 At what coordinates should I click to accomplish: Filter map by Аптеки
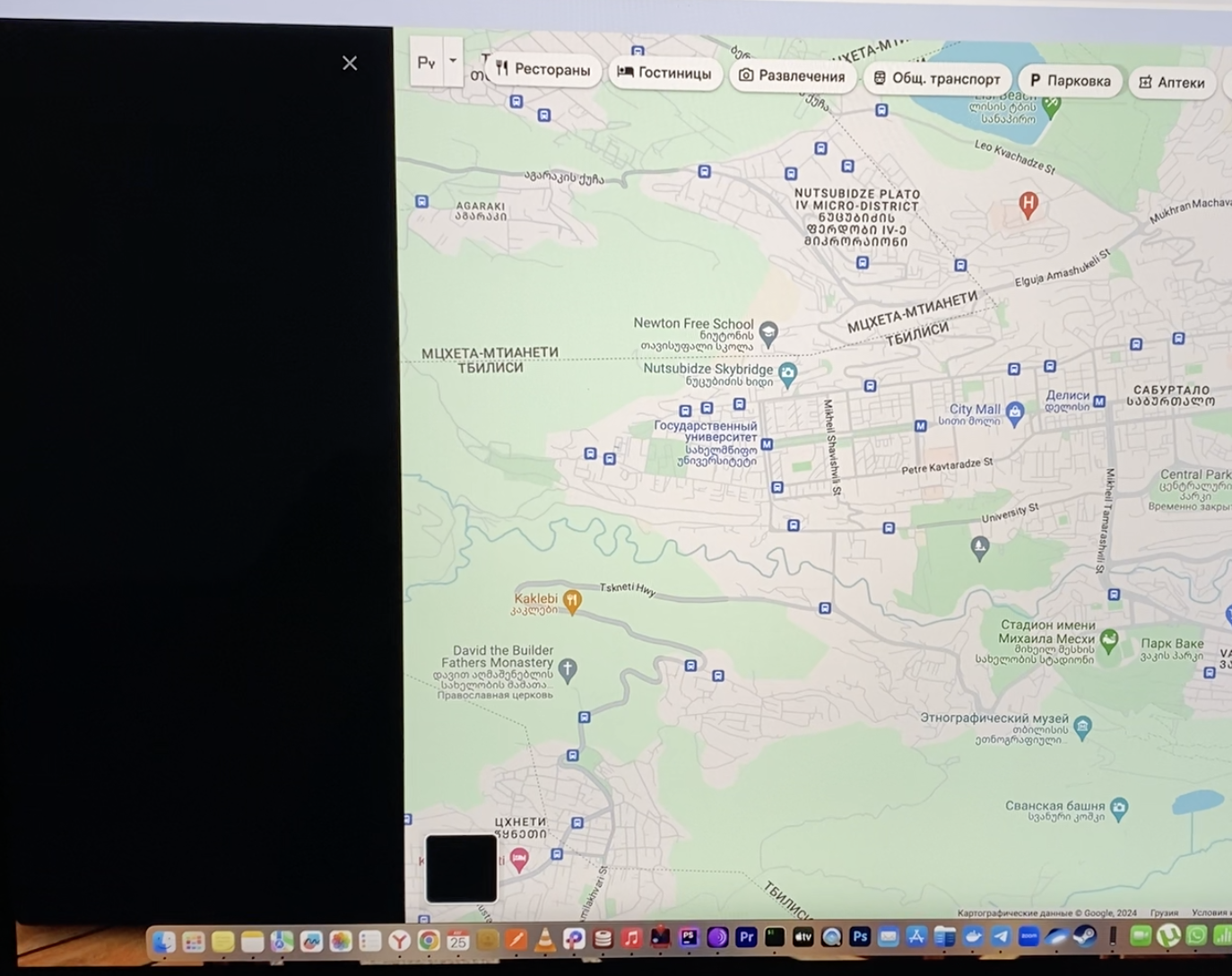coord(1173,83)
